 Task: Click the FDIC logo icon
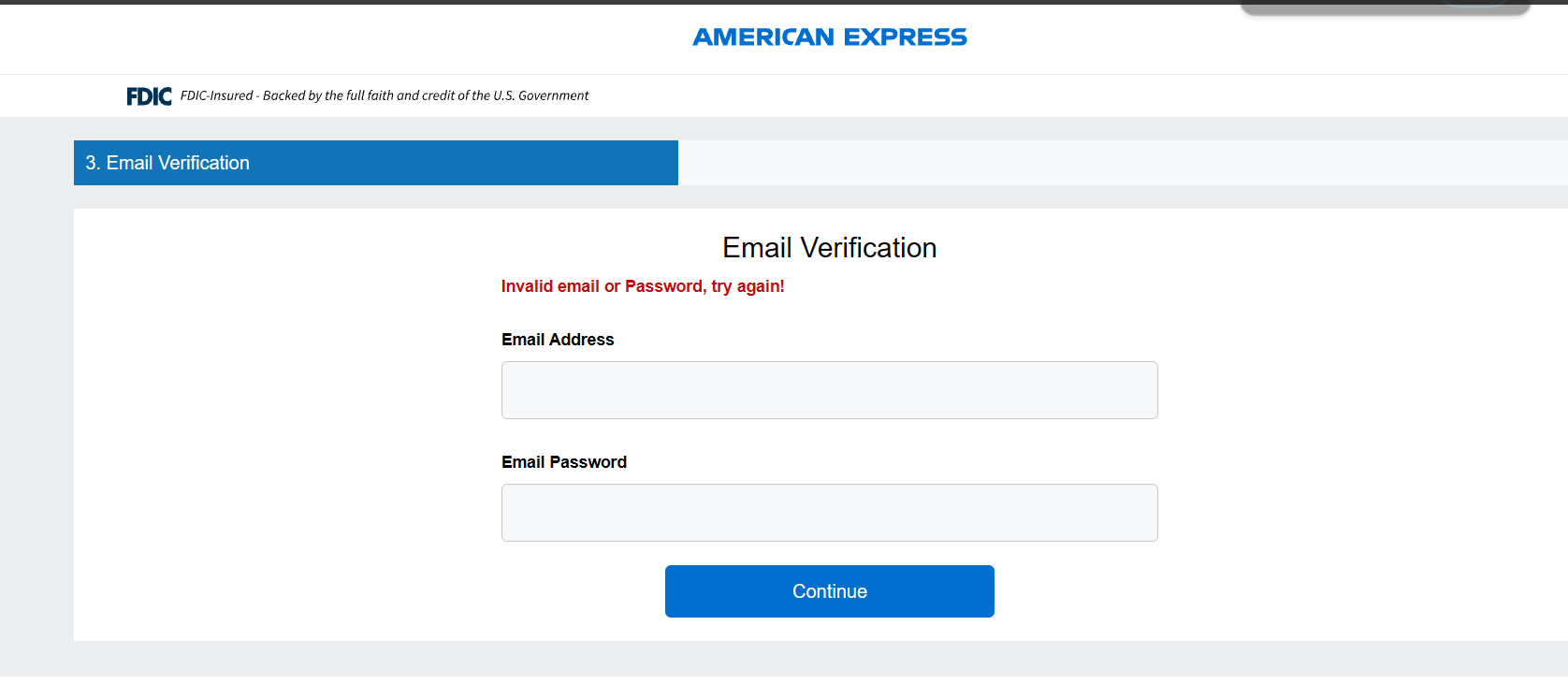click(x=149, y=96)
